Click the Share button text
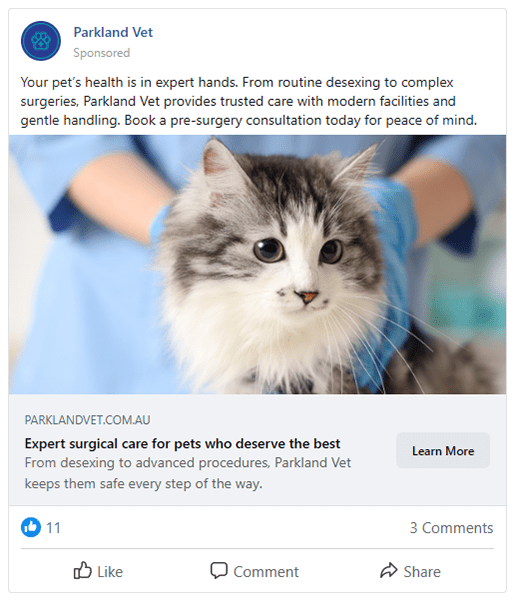515x601 pixels. coord(422,571)
